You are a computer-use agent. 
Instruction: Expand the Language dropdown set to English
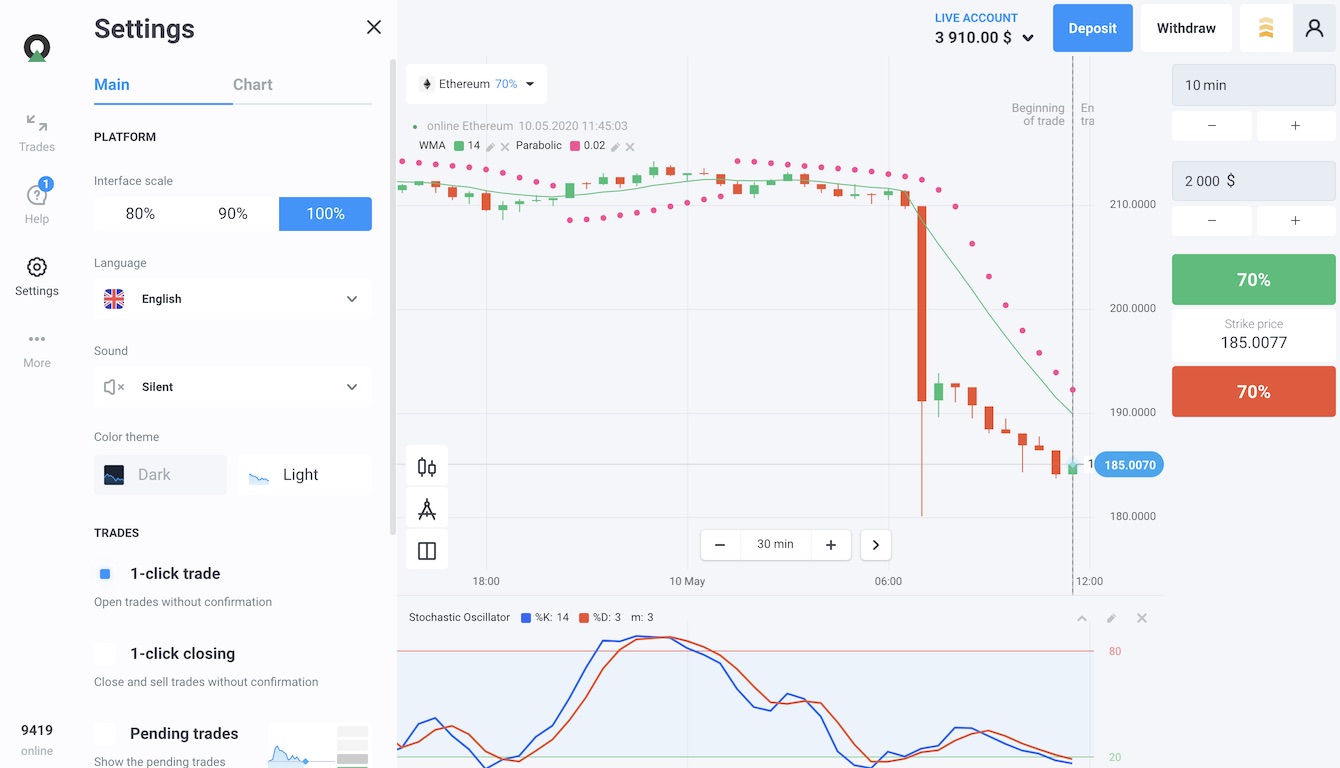click(232, 299)
